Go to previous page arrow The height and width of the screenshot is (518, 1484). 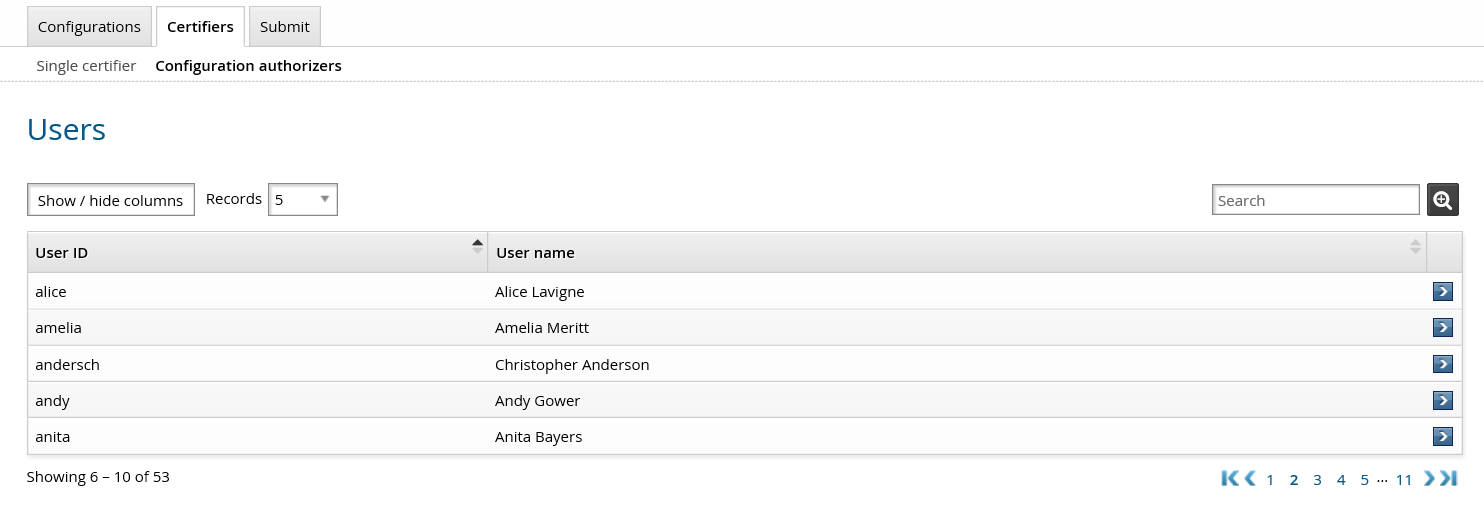tap(1250, 478)
